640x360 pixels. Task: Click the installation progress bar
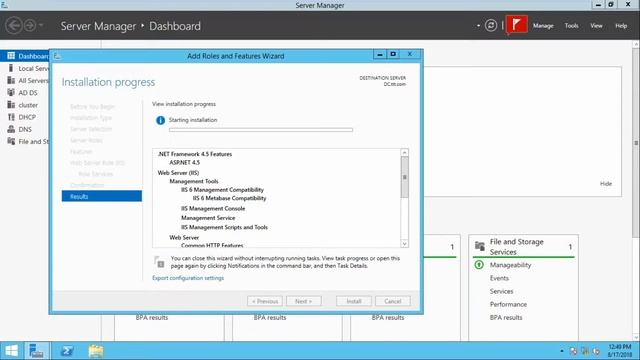click(261, 130)
